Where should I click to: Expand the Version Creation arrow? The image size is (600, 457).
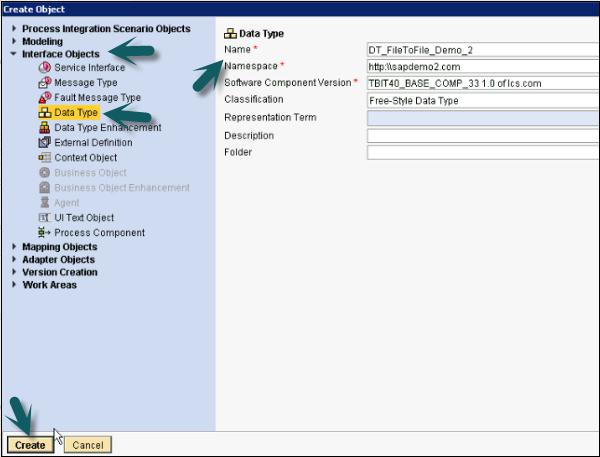pyautogui.click(x=14, y=272)
